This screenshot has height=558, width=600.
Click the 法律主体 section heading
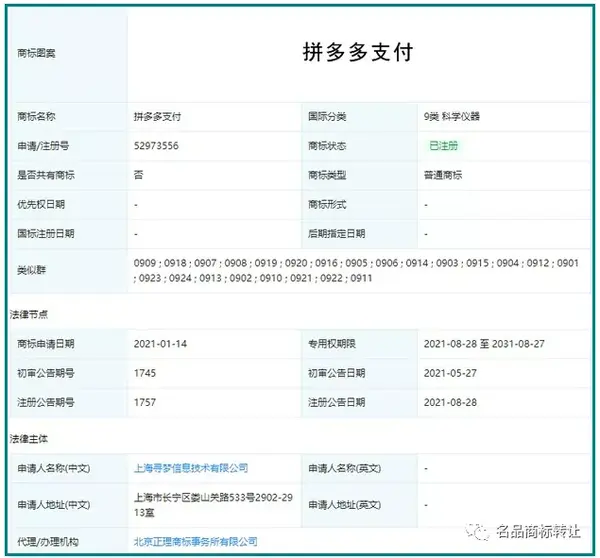click(x=29, y=439)
